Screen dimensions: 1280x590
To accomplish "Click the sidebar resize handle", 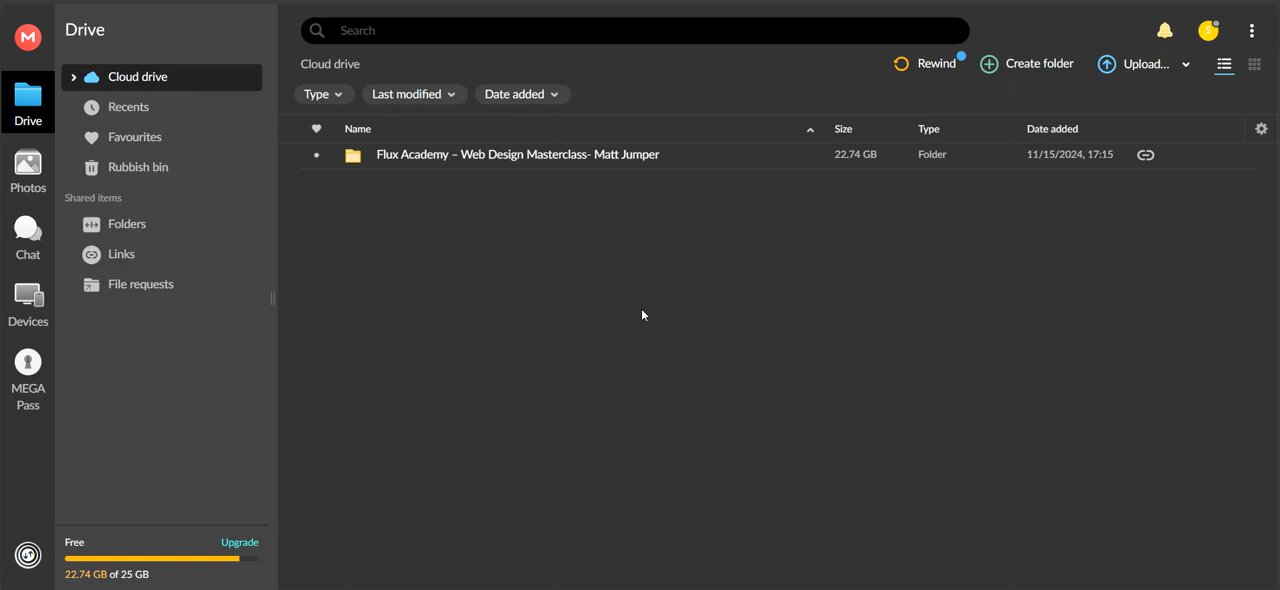I will pos(273,299).
